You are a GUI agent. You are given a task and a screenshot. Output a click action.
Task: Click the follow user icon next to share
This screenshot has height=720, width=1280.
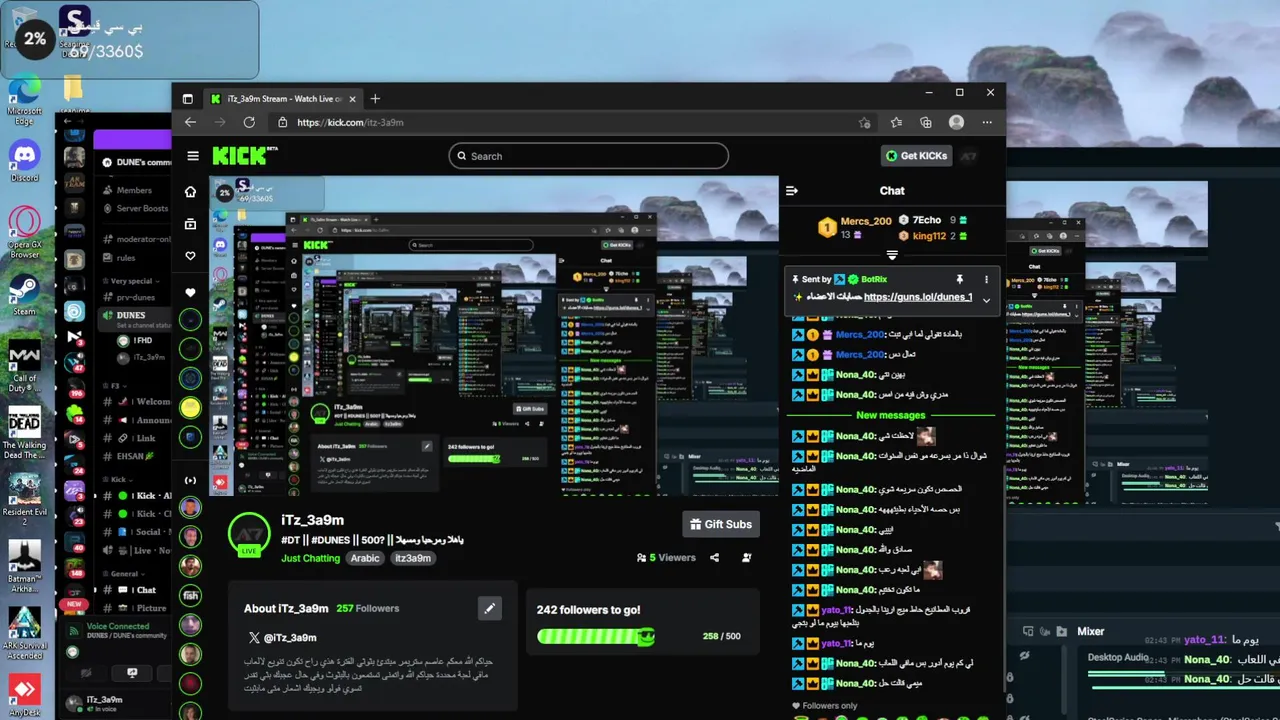[x=747, y=558]
